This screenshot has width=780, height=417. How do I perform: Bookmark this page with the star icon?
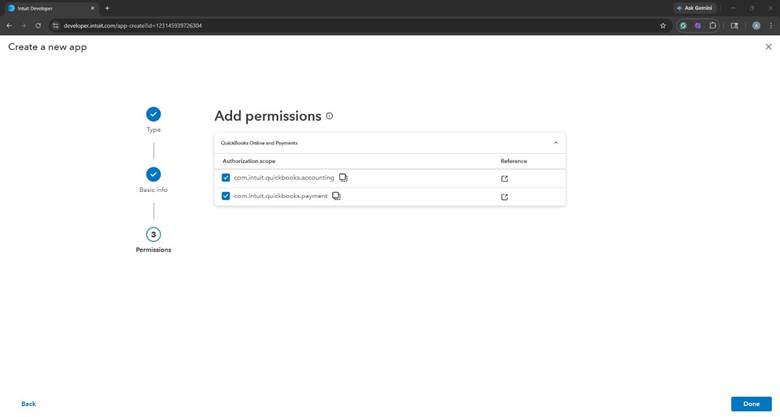(663, 25)
